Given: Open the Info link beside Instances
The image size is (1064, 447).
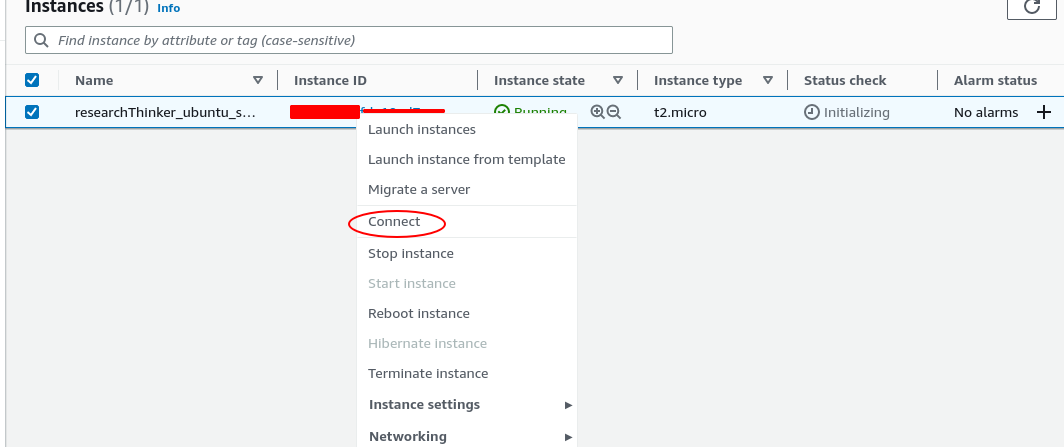Looking at the screenshot, I should (169, 8).
